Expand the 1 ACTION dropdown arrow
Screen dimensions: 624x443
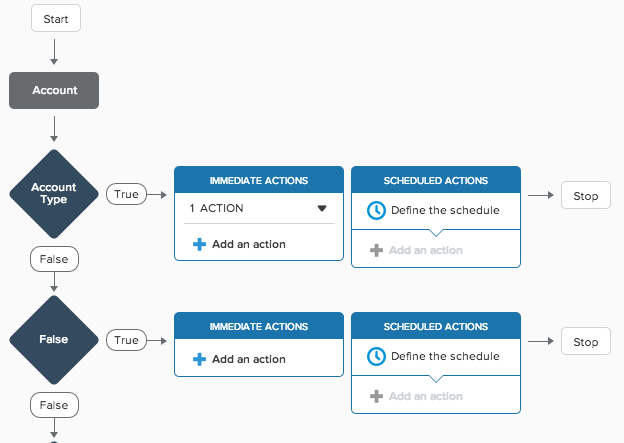[x=322, y=208]
